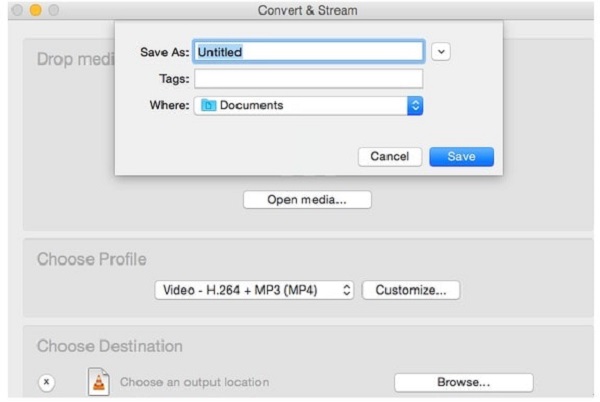Click the VLC cone file icon

click(99, 382)
